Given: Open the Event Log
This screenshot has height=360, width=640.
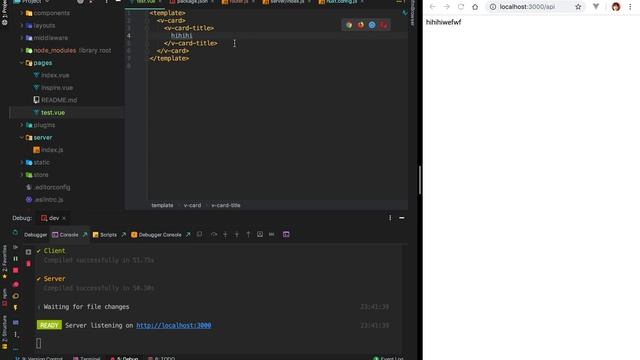Looking at the screenshot, I should 388,358.
